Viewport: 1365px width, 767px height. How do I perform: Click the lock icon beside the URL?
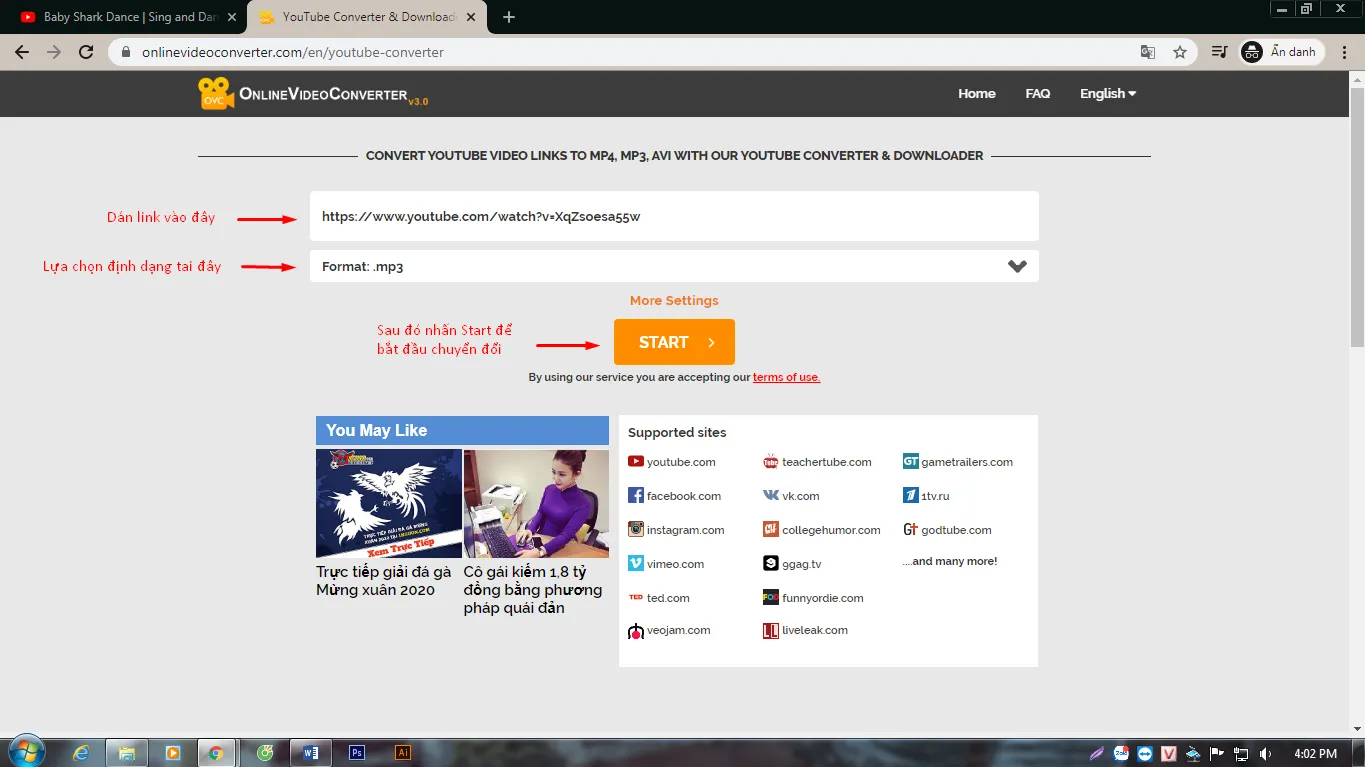pos(126,52)
